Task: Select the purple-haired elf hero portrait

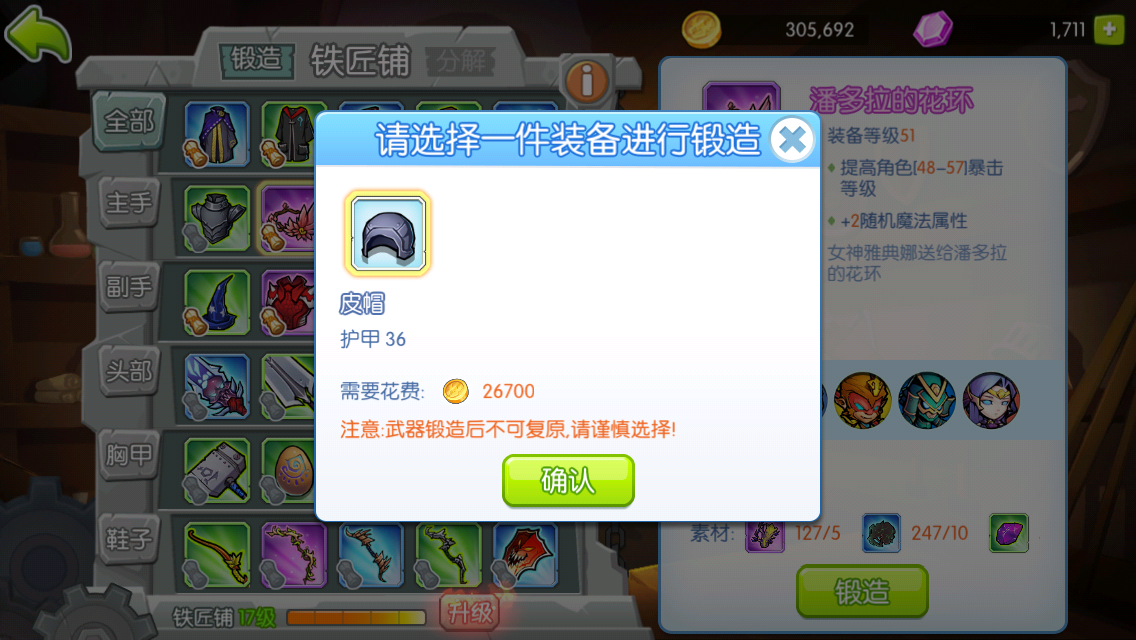Action: click(x=991, y=400)
